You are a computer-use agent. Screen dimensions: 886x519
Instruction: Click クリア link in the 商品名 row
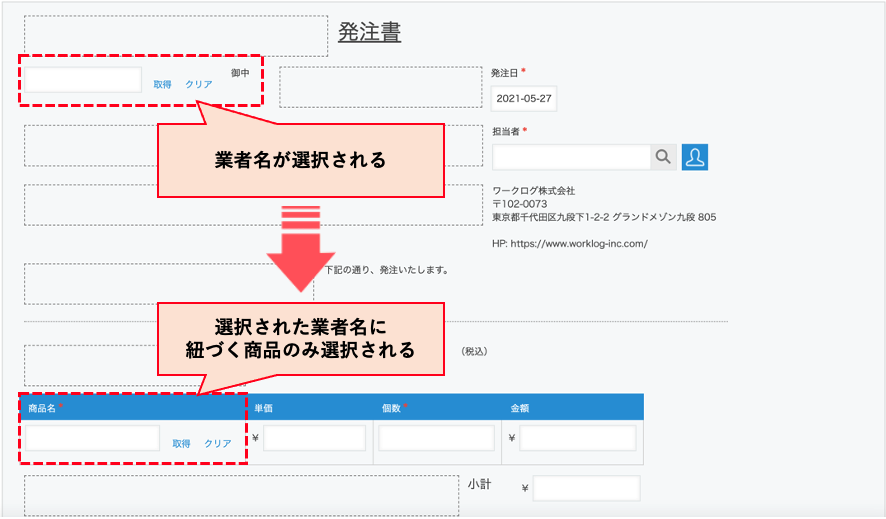[x=218, y=443]
